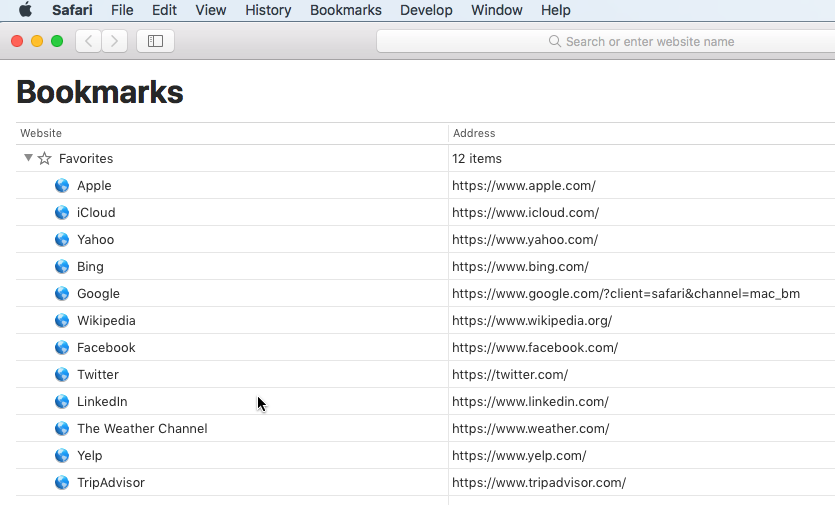
Task: Select the iCloud bookmark name
Action: coord(96,213)
